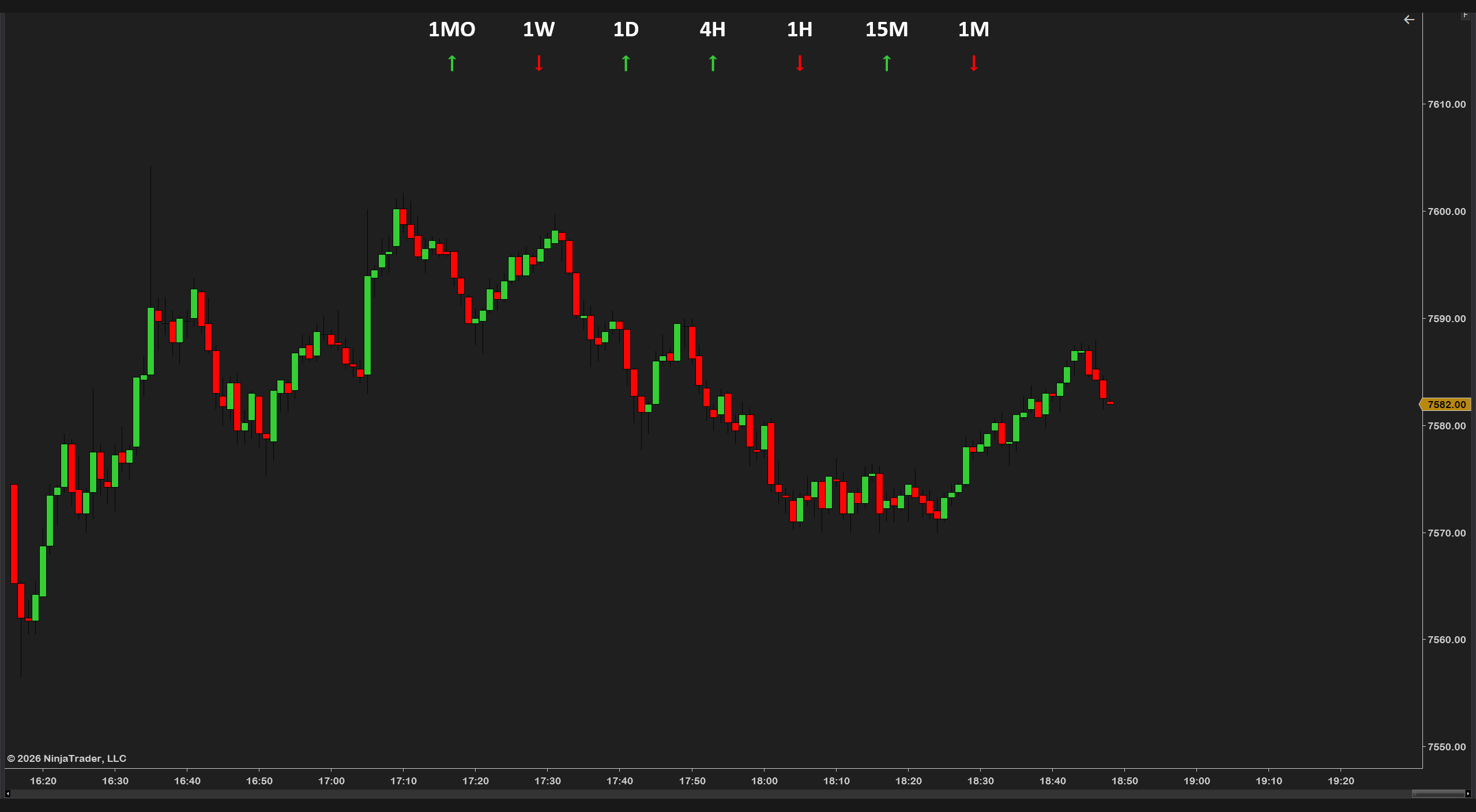This screenshot has width=1476, height=812.
Task: Select the 1M timeframe label
Action: click(x=974, y=29)
